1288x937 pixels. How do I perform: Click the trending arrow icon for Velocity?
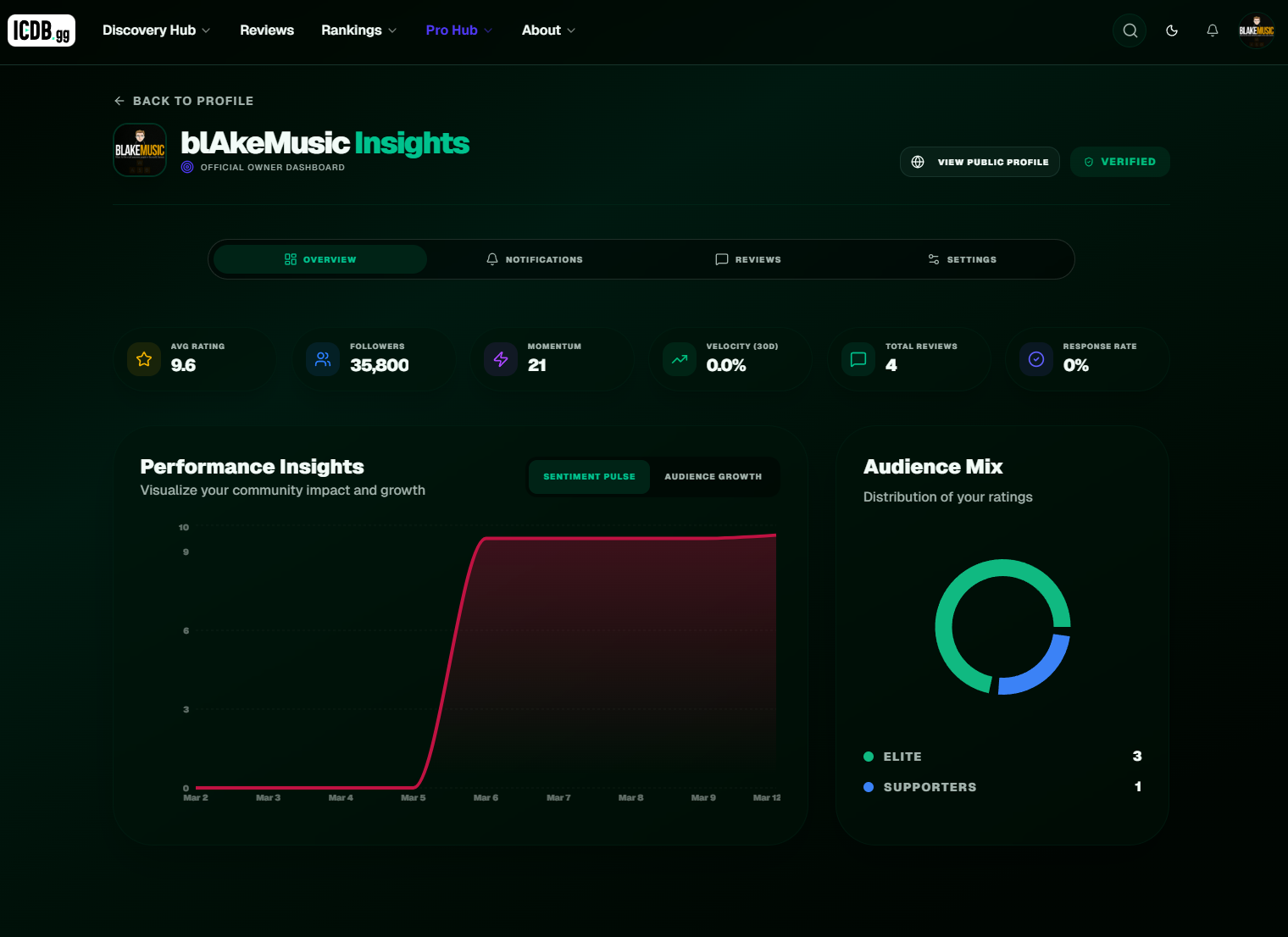point(680,359)
